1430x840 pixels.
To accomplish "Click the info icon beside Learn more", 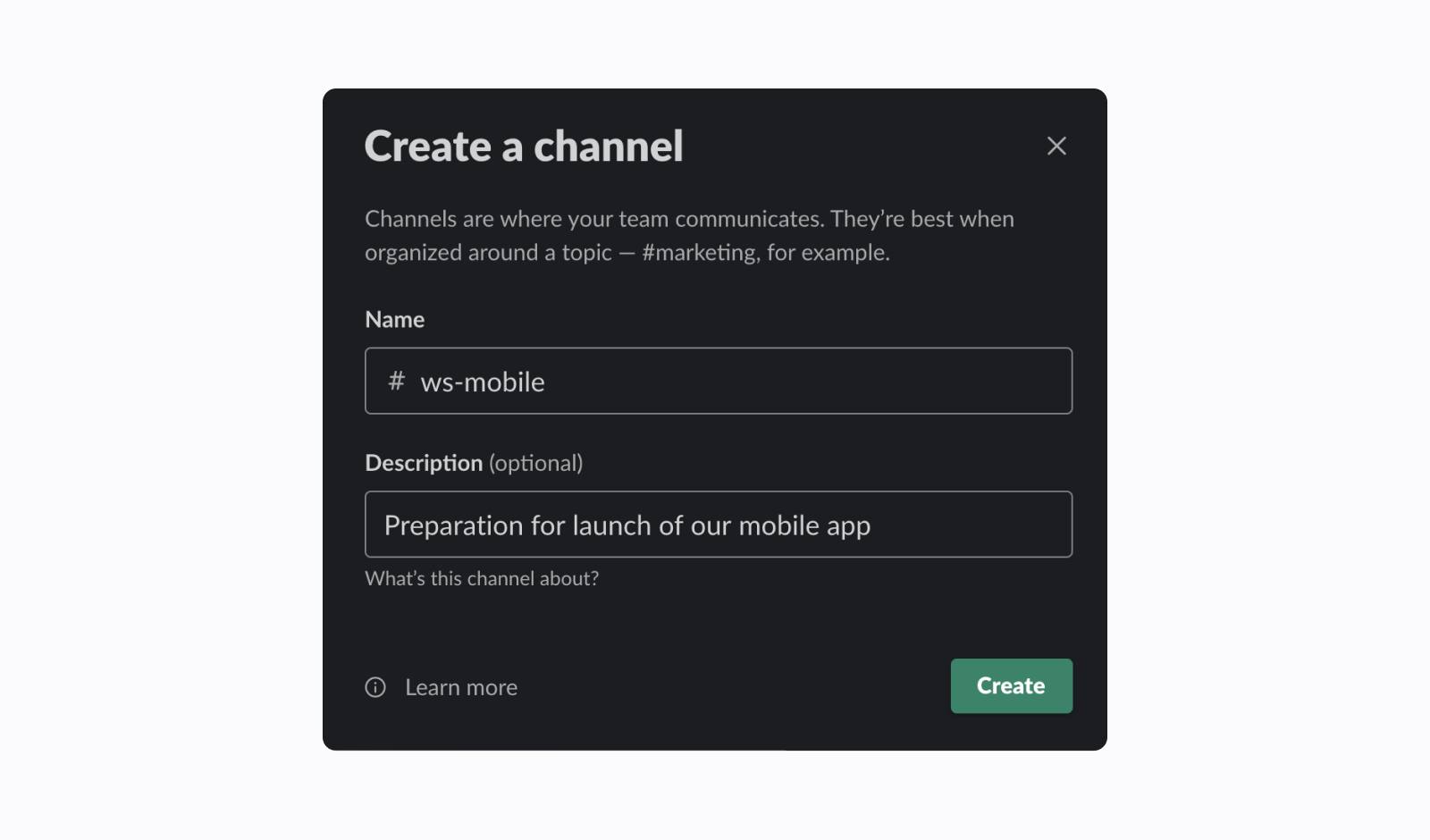I will click(x=375, y=687).
